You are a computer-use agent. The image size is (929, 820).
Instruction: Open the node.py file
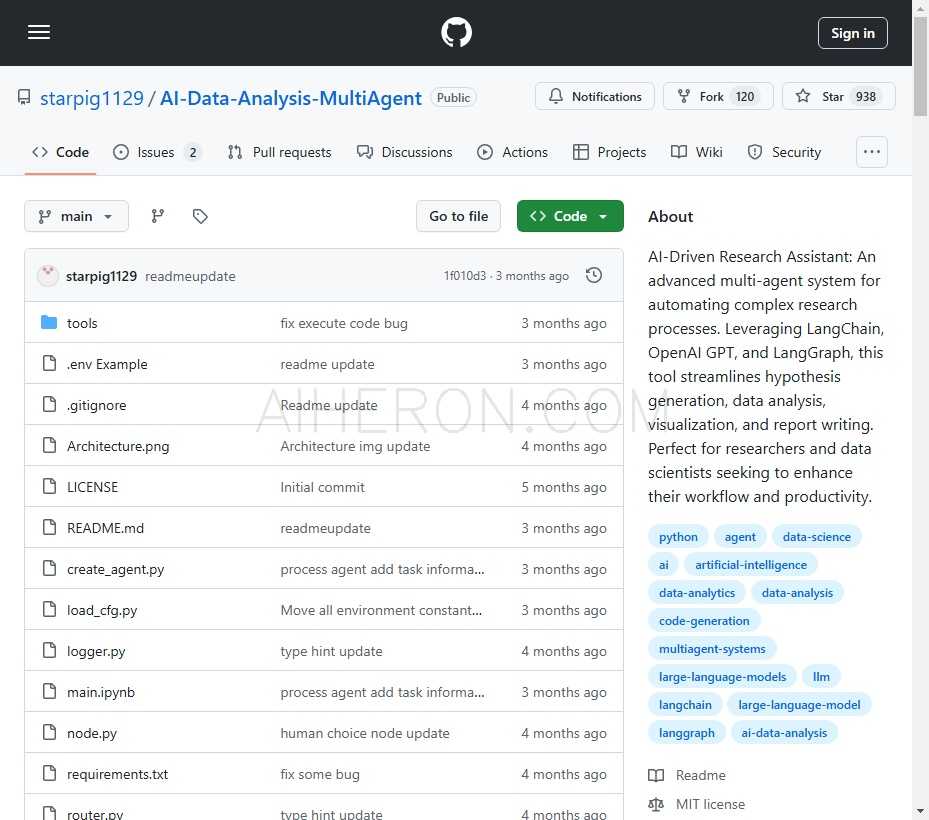coord(91,733)
